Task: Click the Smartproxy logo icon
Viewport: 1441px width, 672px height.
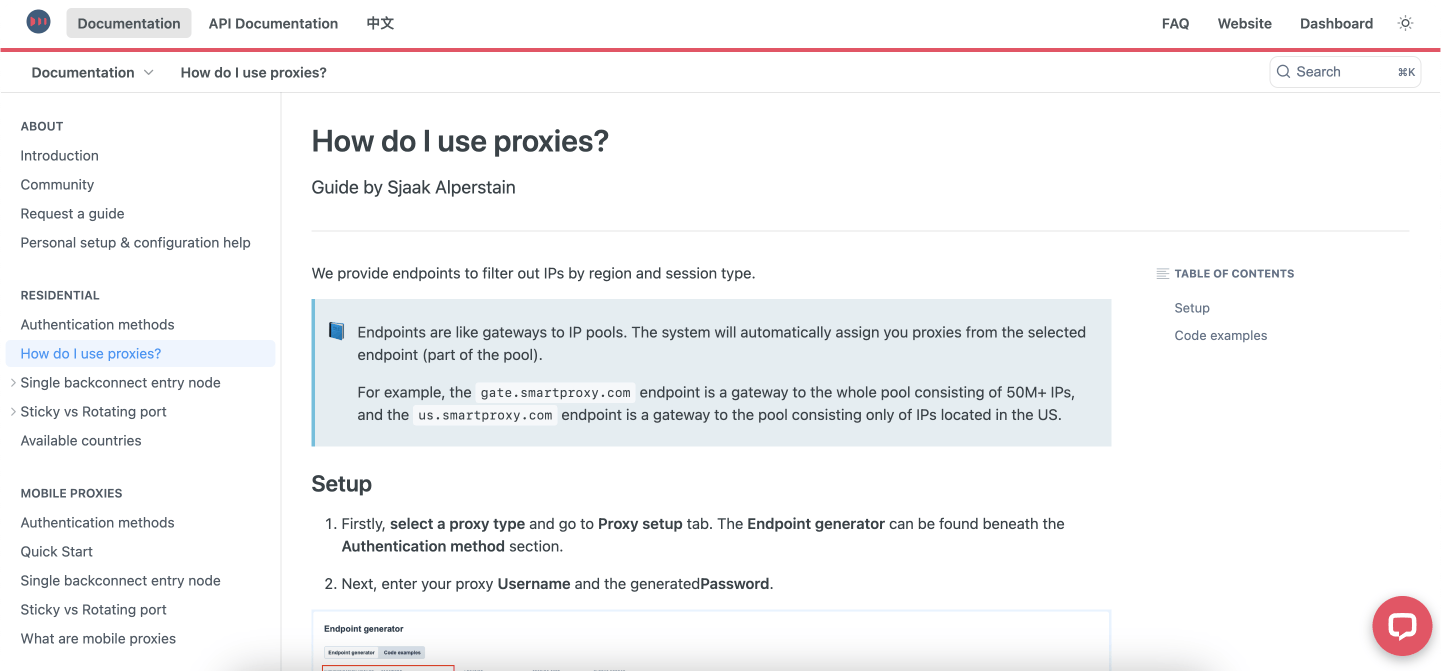Action: (x=38, y=22)
